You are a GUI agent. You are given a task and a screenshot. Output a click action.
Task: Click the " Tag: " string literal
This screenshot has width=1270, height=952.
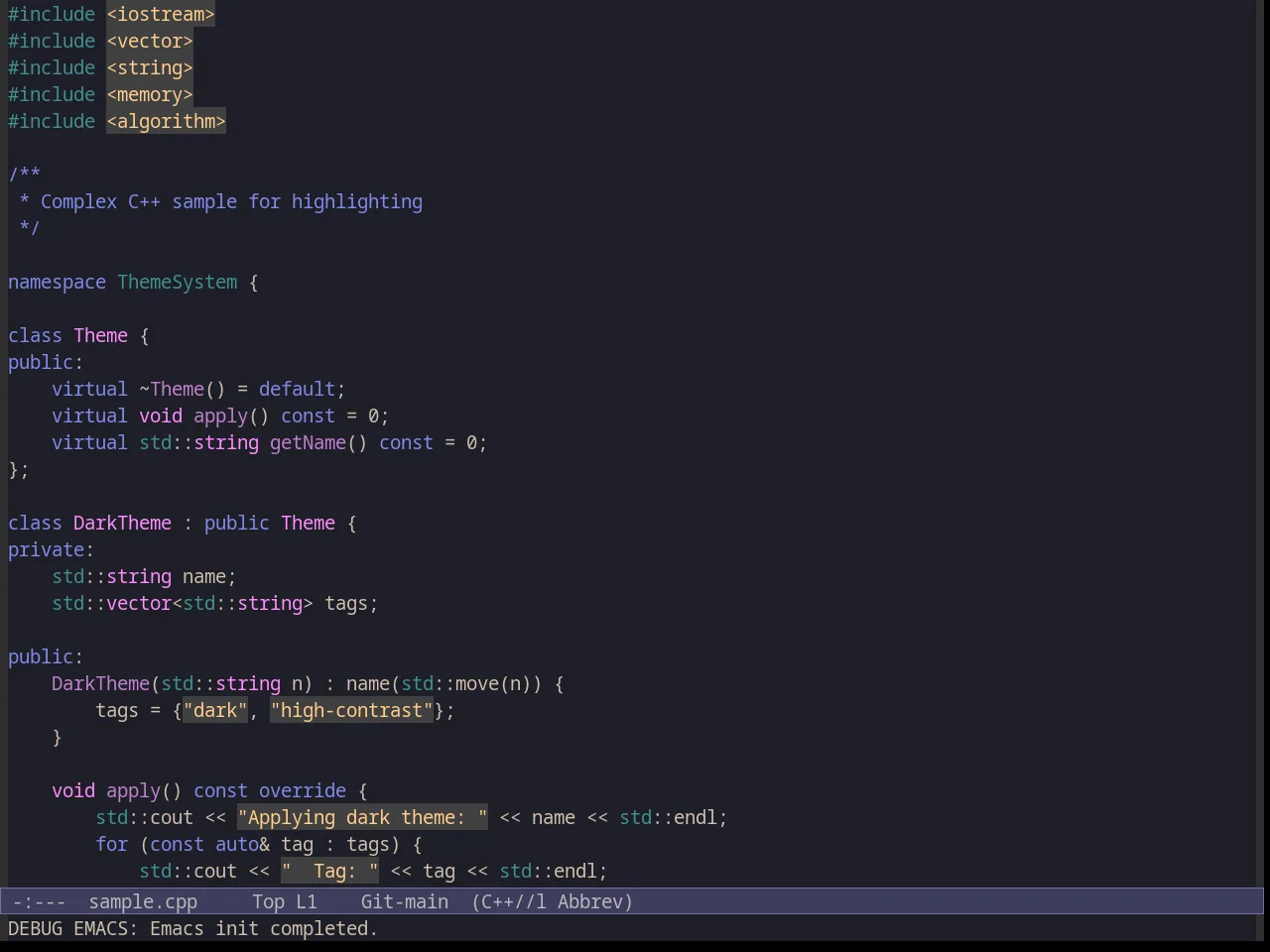tap(329, 871)
